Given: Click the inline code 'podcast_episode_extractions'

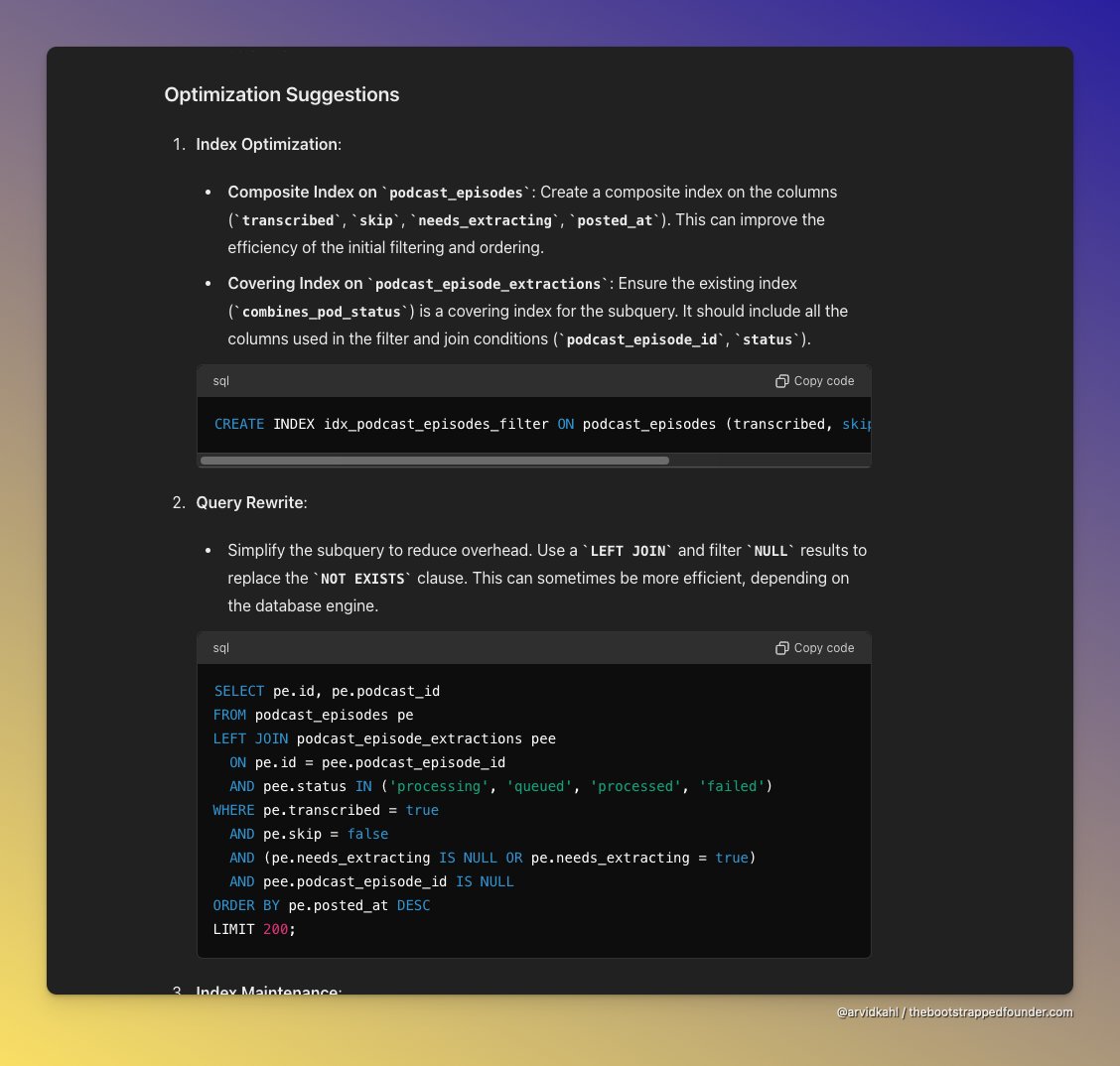Looking at the screenshot, I should (488, 284).
